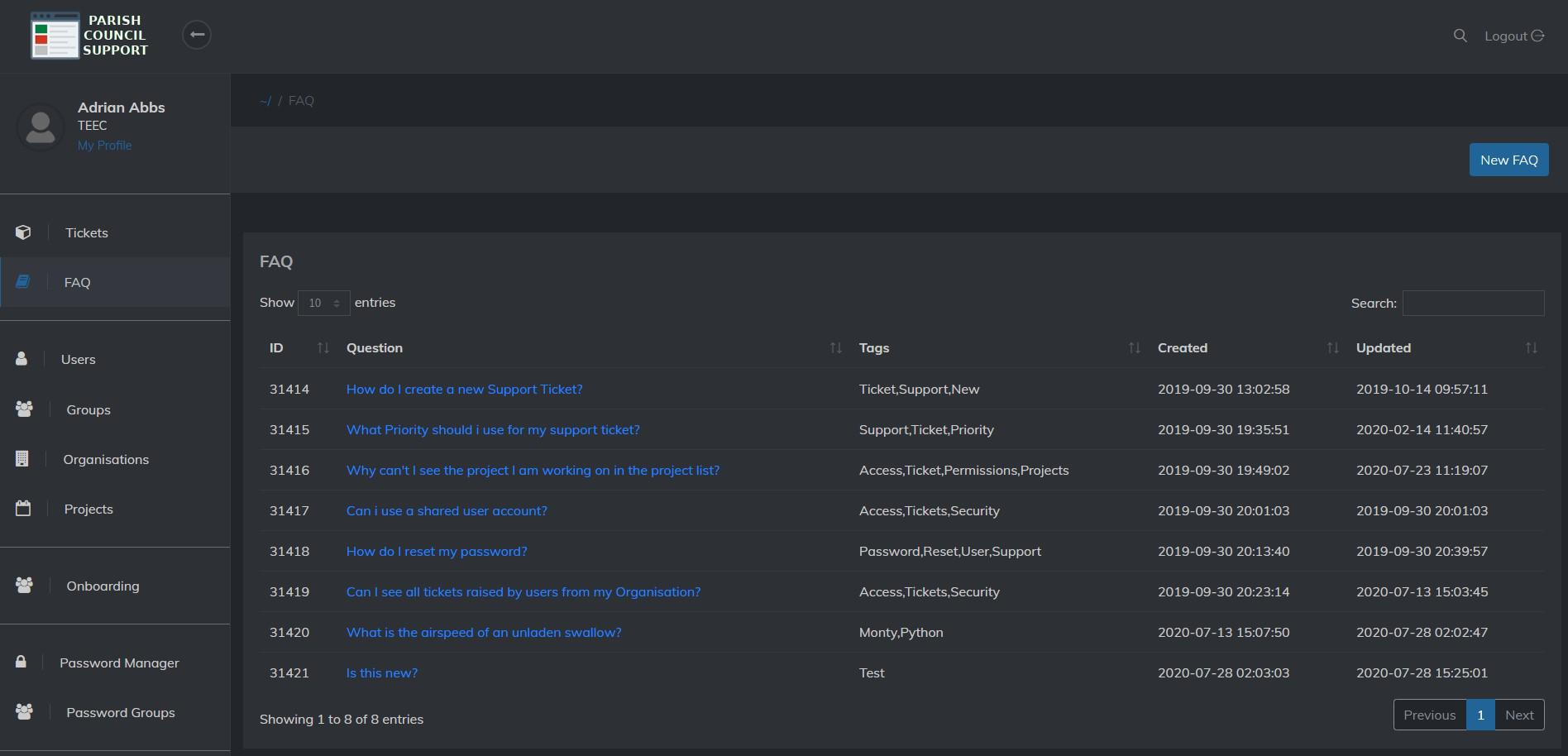Toggle sorting on the ID column

click(x=322, y=347)
